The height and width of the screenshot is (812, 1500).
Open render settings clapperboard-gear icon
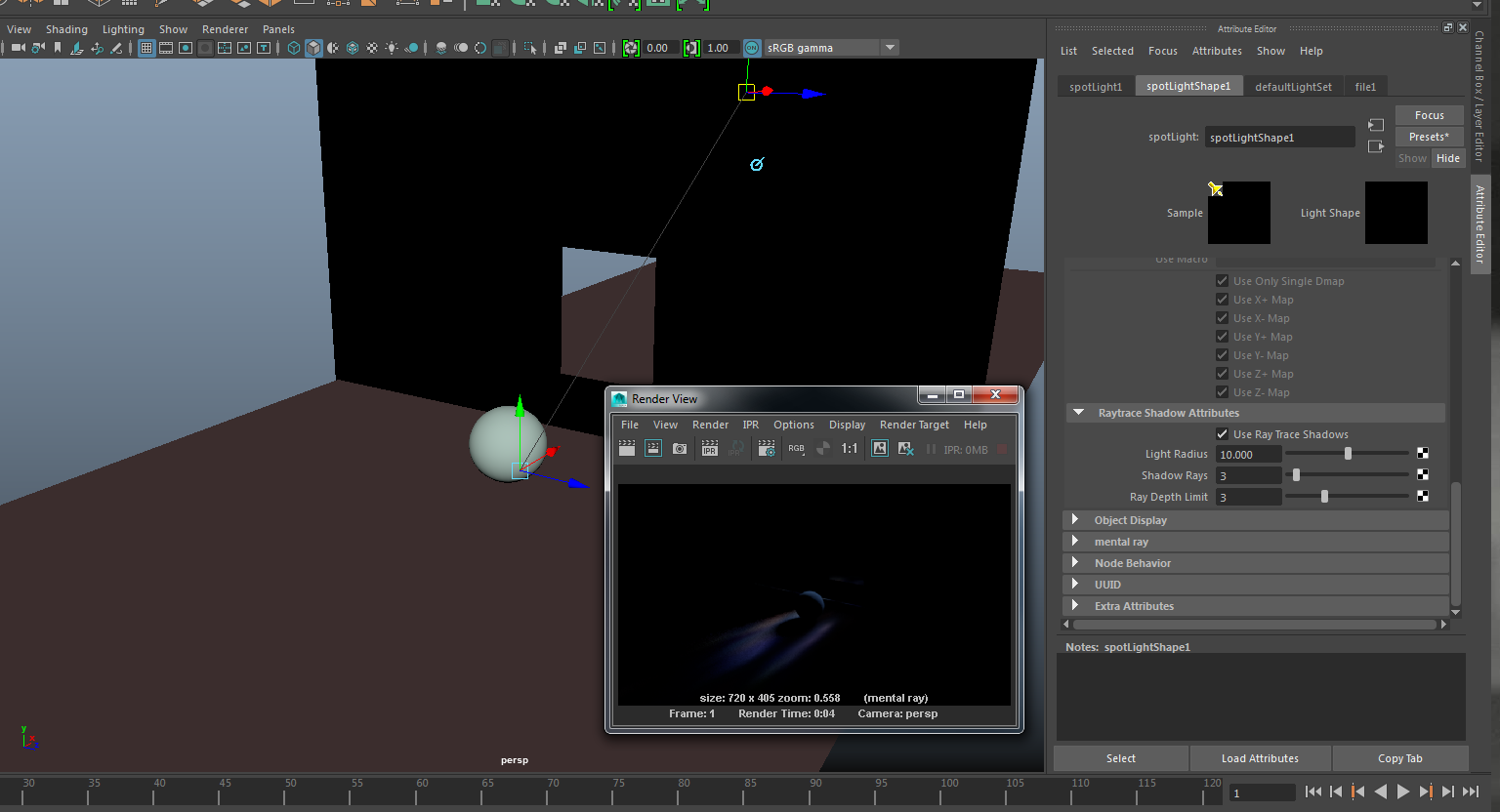pos(767,449)
